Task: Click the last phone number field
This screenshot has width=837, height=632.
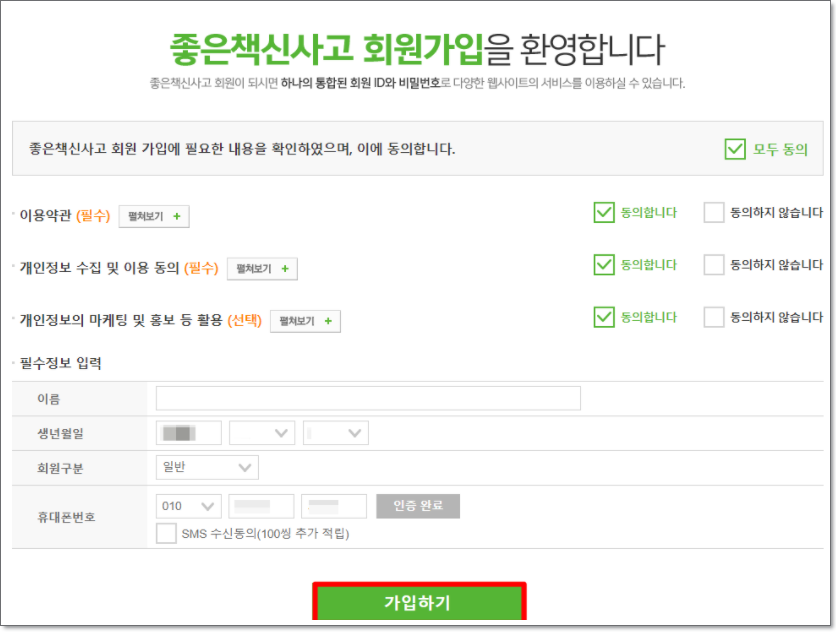Action: [x=334, y=506]
